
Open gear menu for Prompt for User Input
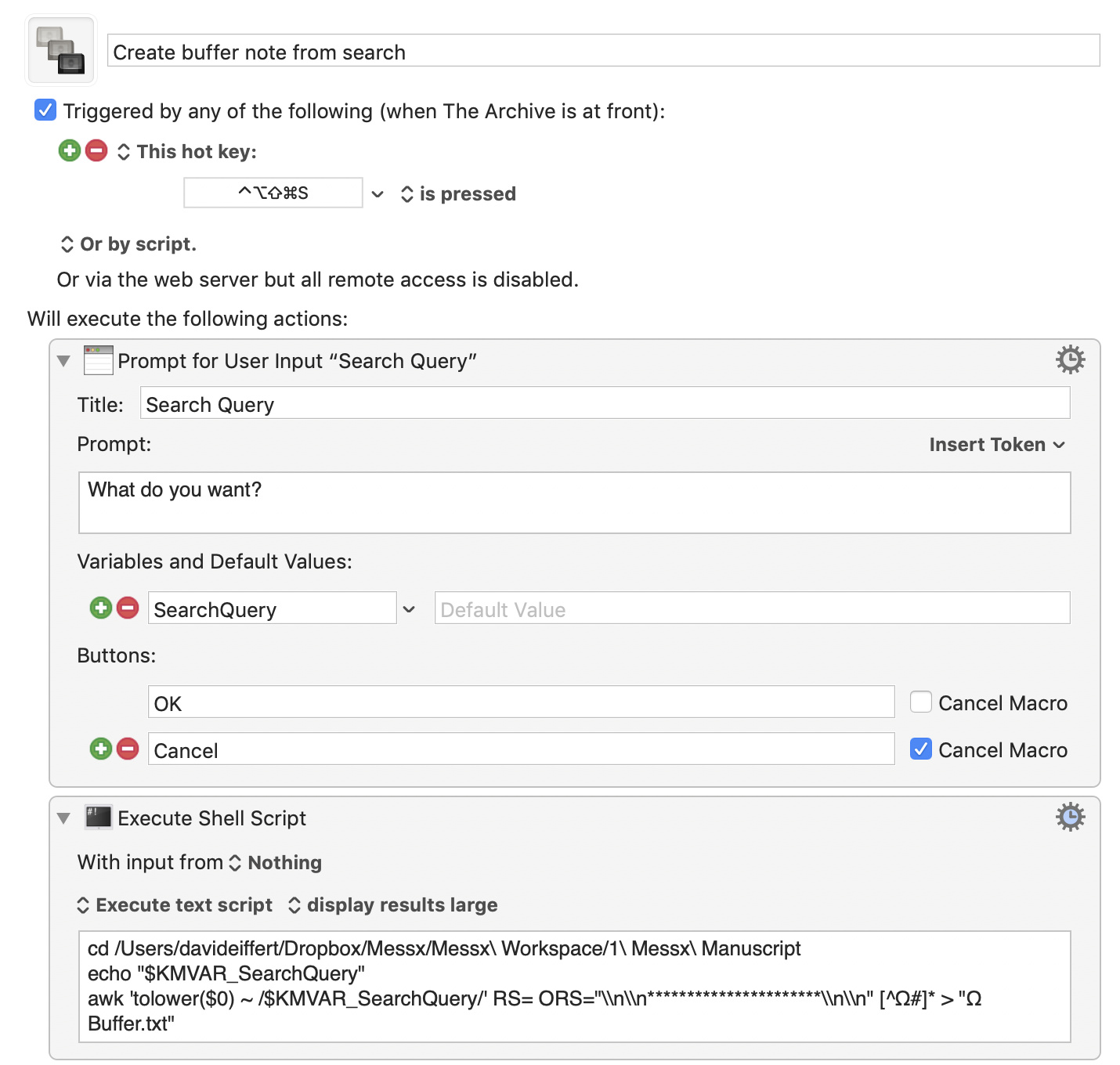coord(1070,359)
